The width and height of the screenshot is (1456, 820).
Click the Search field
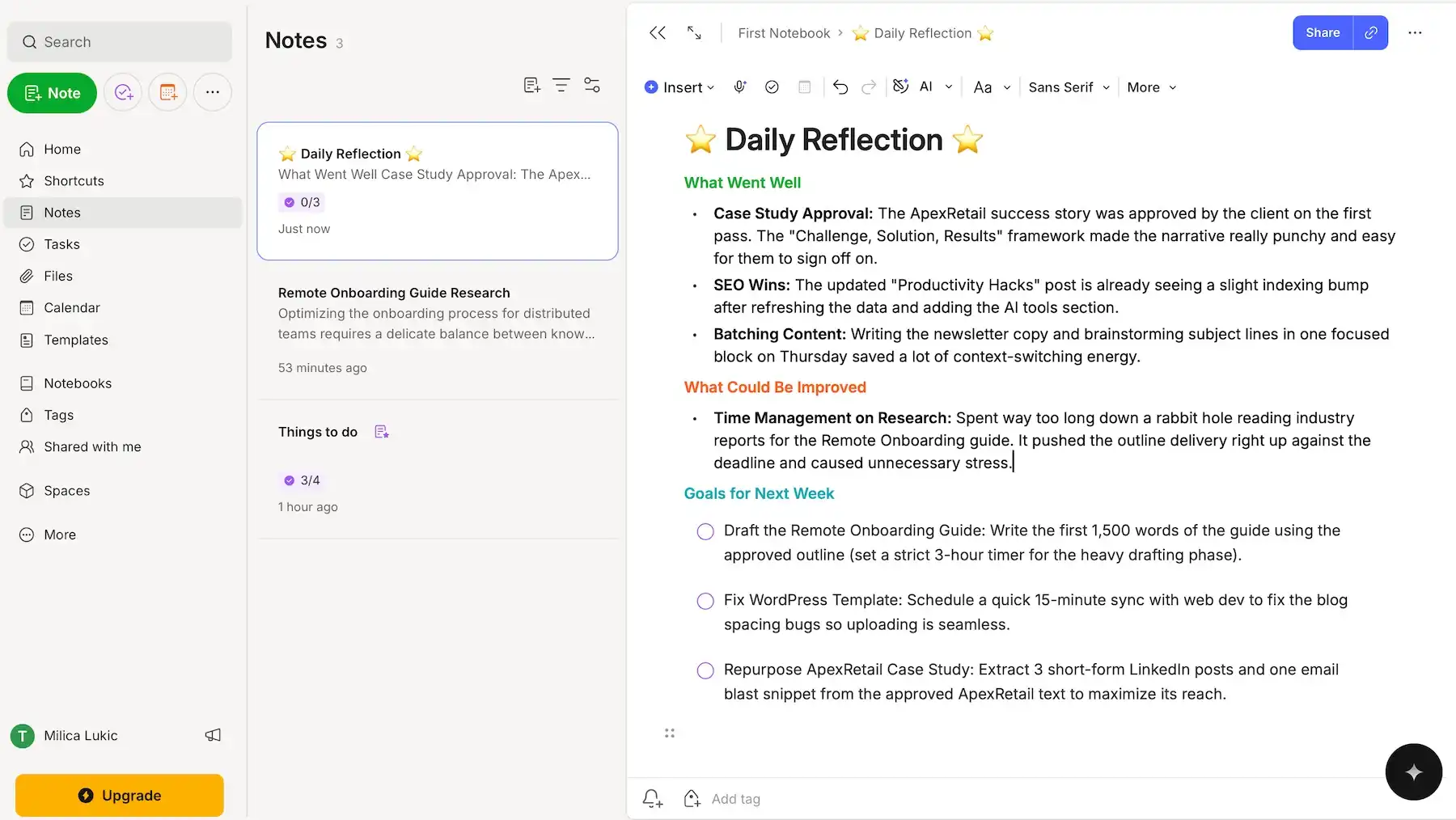[x=120, y=42]
